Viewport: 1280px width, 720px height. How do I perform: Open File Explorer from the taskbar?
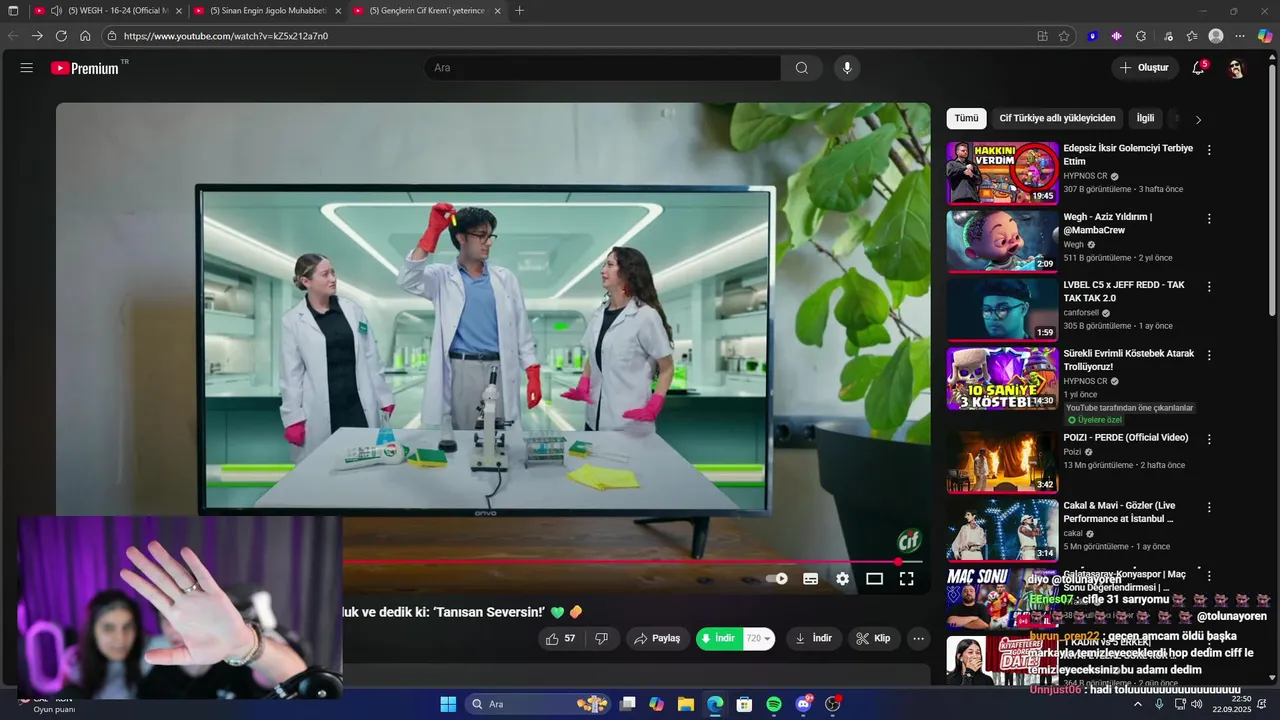686,704
